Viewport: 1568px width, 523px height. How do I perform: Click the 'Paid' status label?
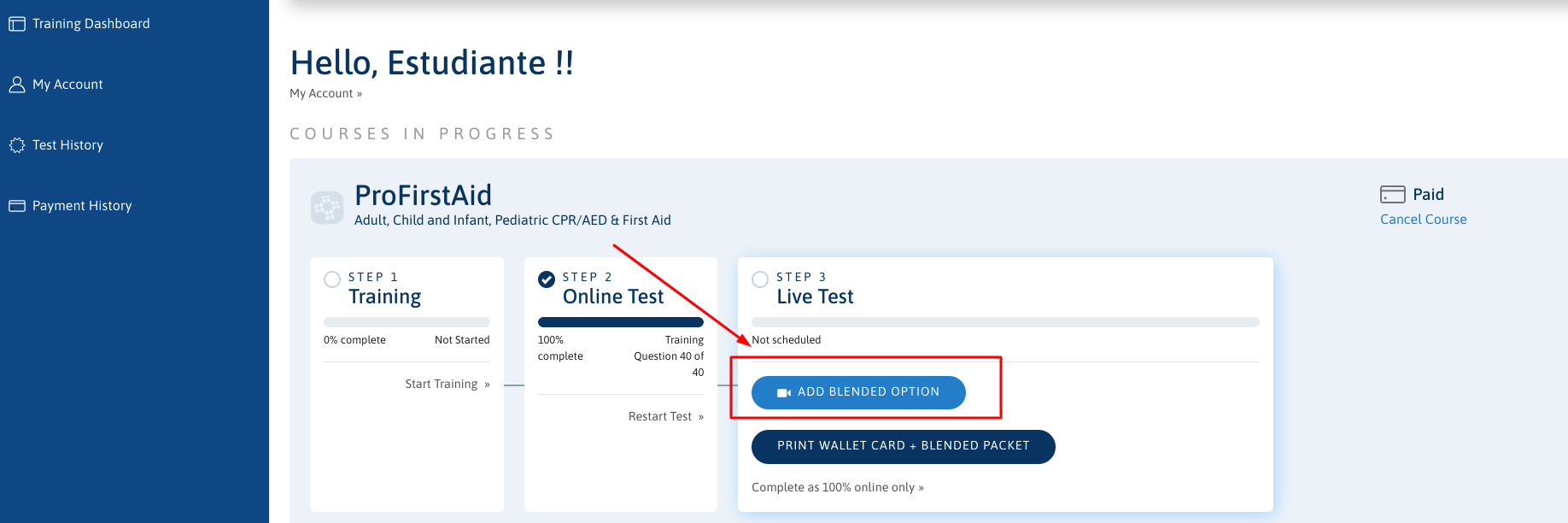coord(1428,195)
